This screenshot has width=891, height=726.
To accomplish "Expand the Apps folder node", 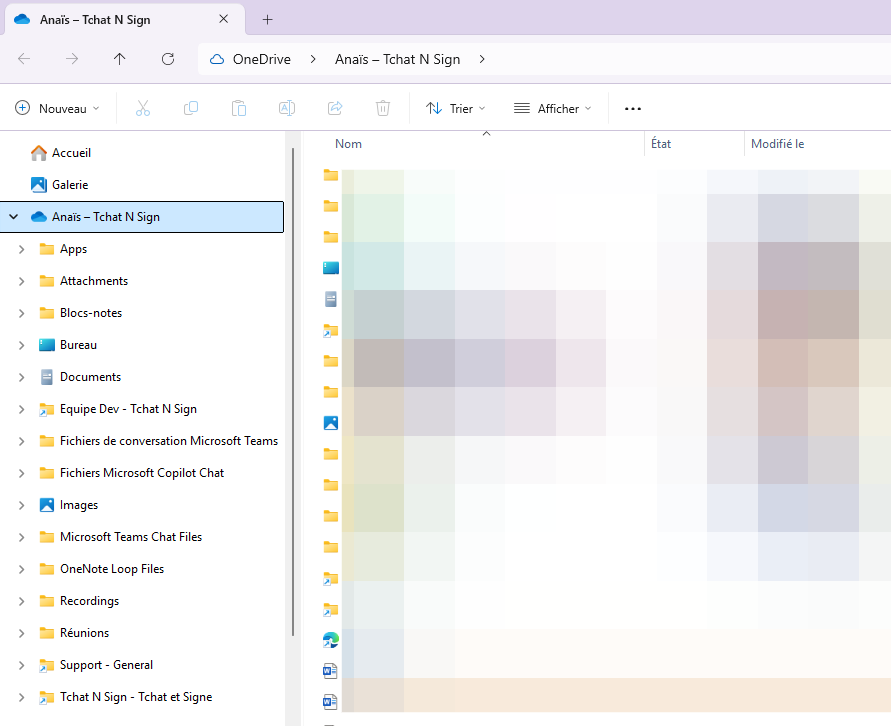I will point(22,249).
